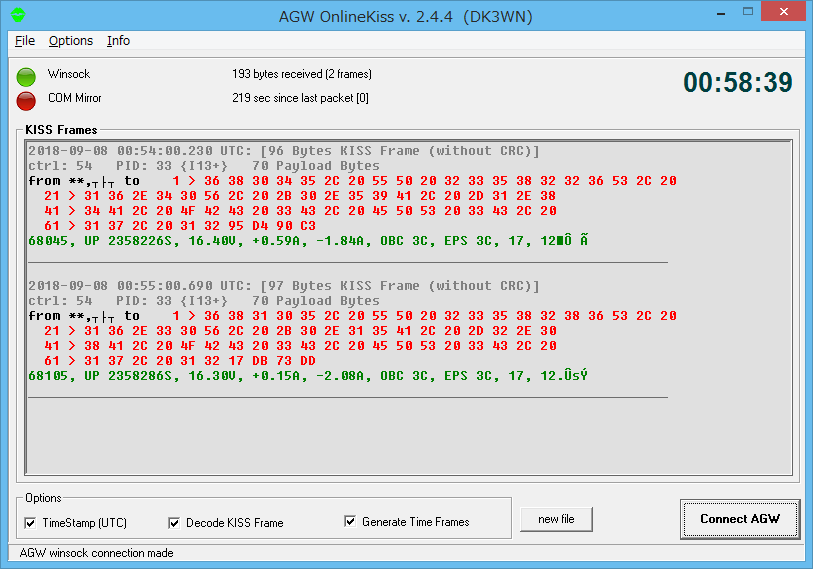Open the Options menu
The width and height of the screenshot is (813, 569).
click(x=71, y=41)
